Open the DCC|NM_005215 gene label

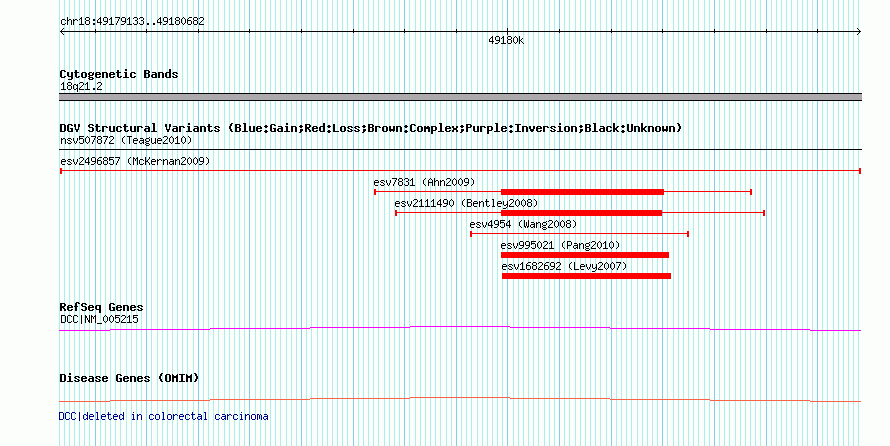coord(99,319)
